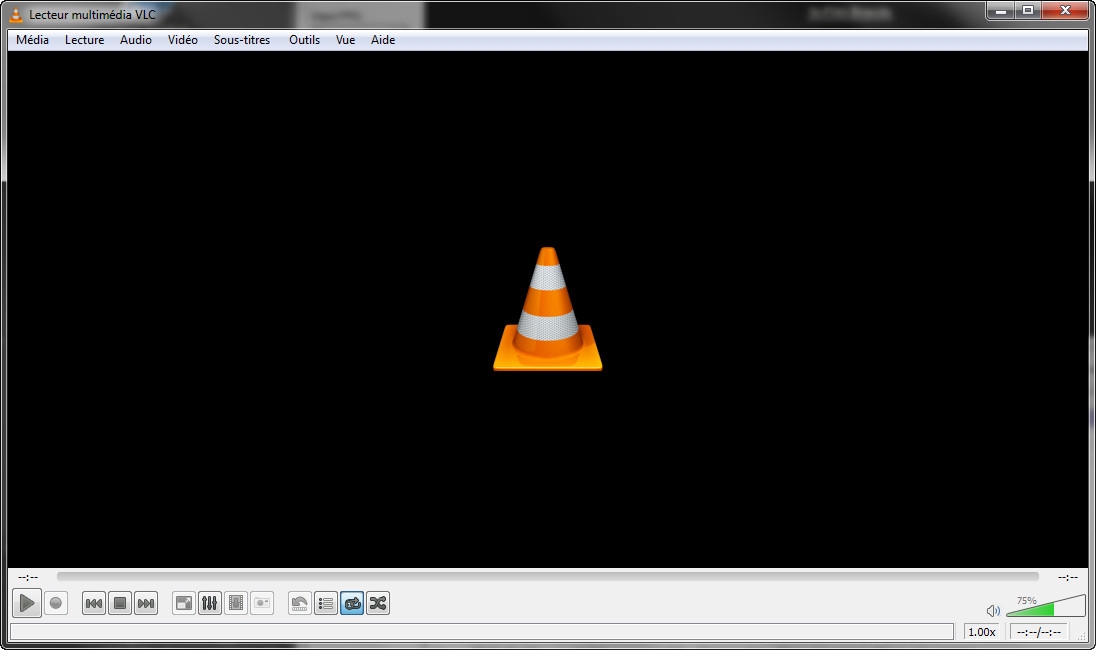Viewport: 1096px width, 650px height.
Task: Click the remaining time label right of seek bar
Action: [1067, 577]
